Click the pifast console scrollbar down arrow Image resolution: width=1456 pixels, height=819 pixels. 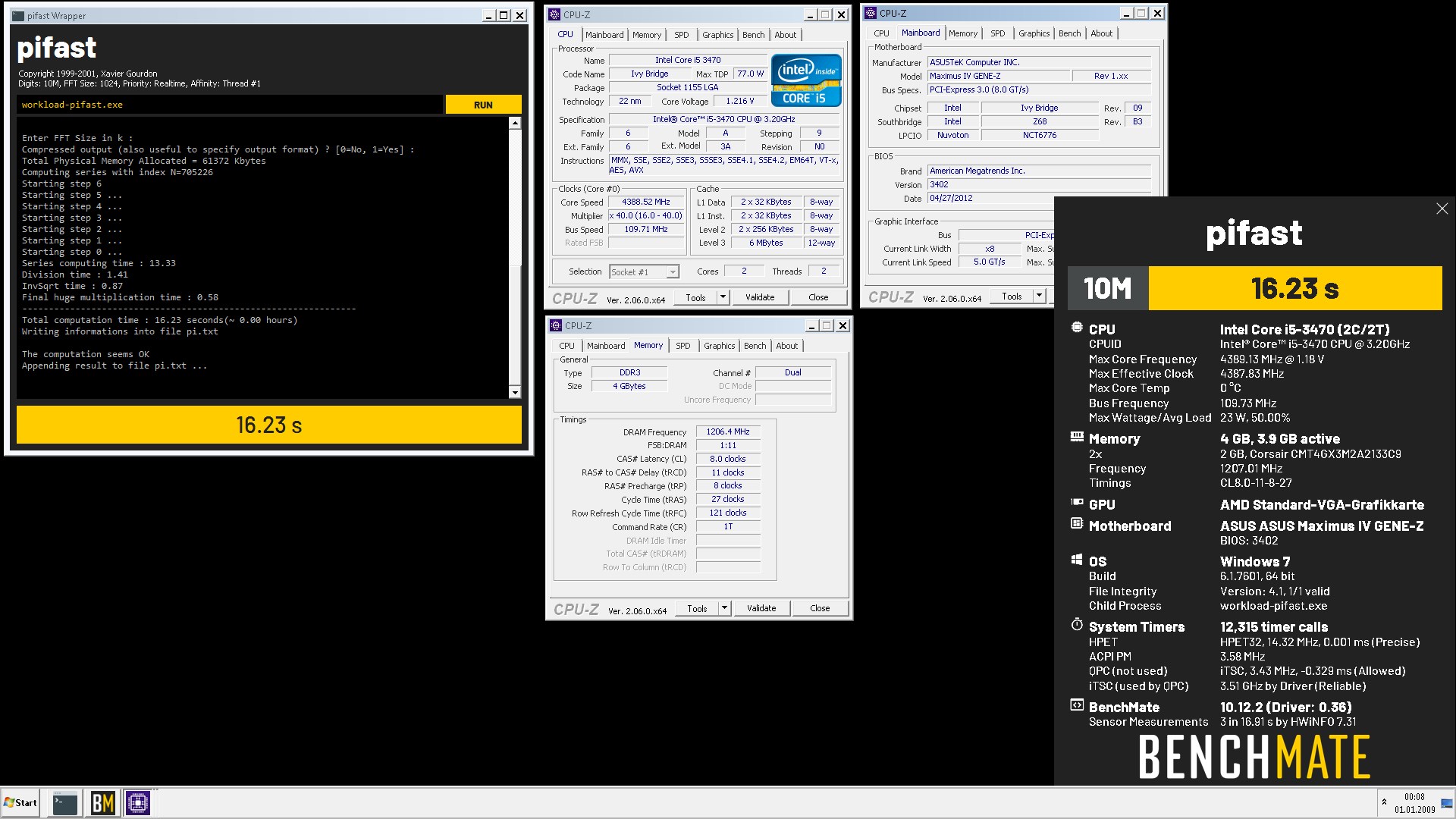[515, 392]
